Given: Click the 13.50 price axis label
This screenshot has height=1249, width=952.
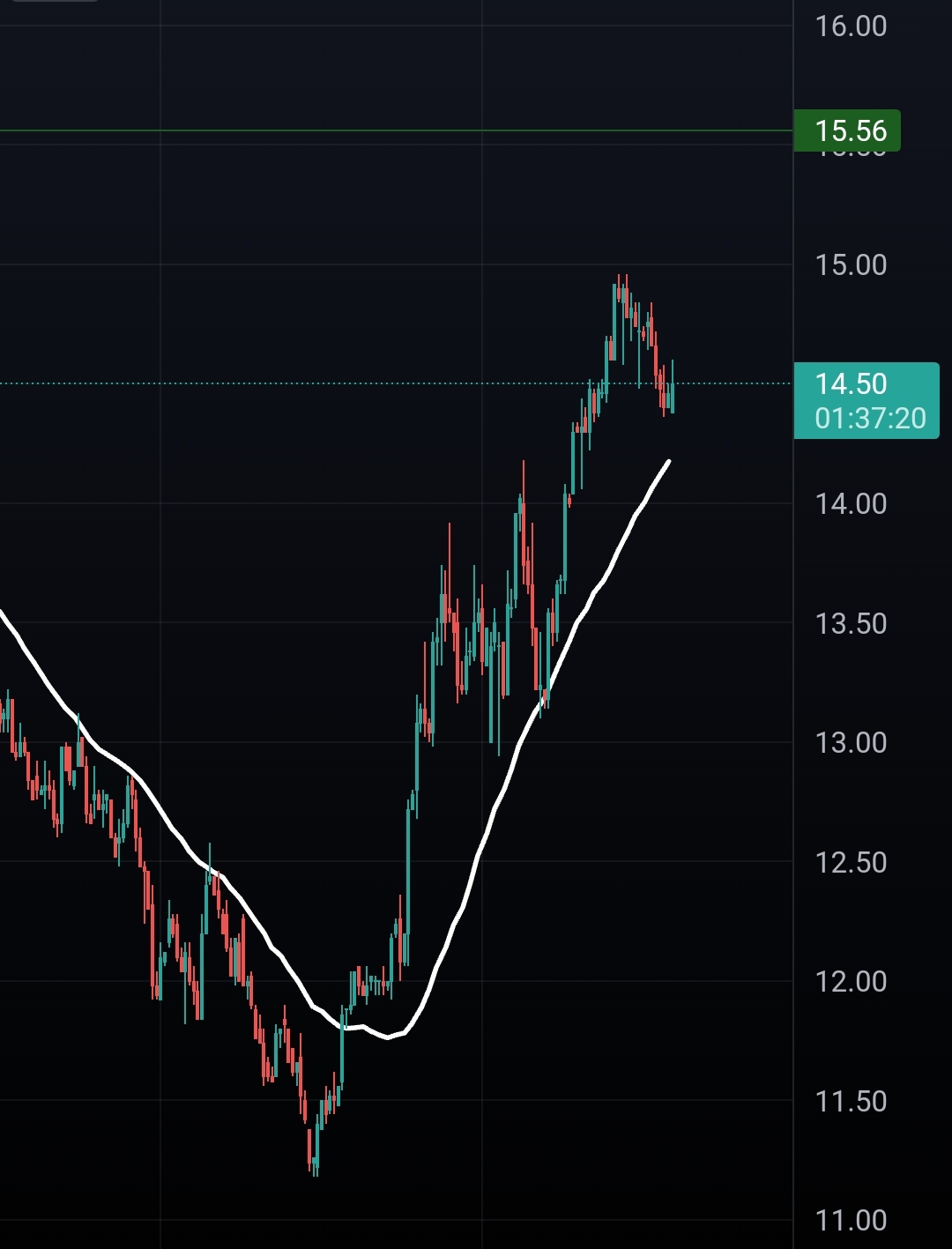Looking at the screenshot, I should point(851,623).
